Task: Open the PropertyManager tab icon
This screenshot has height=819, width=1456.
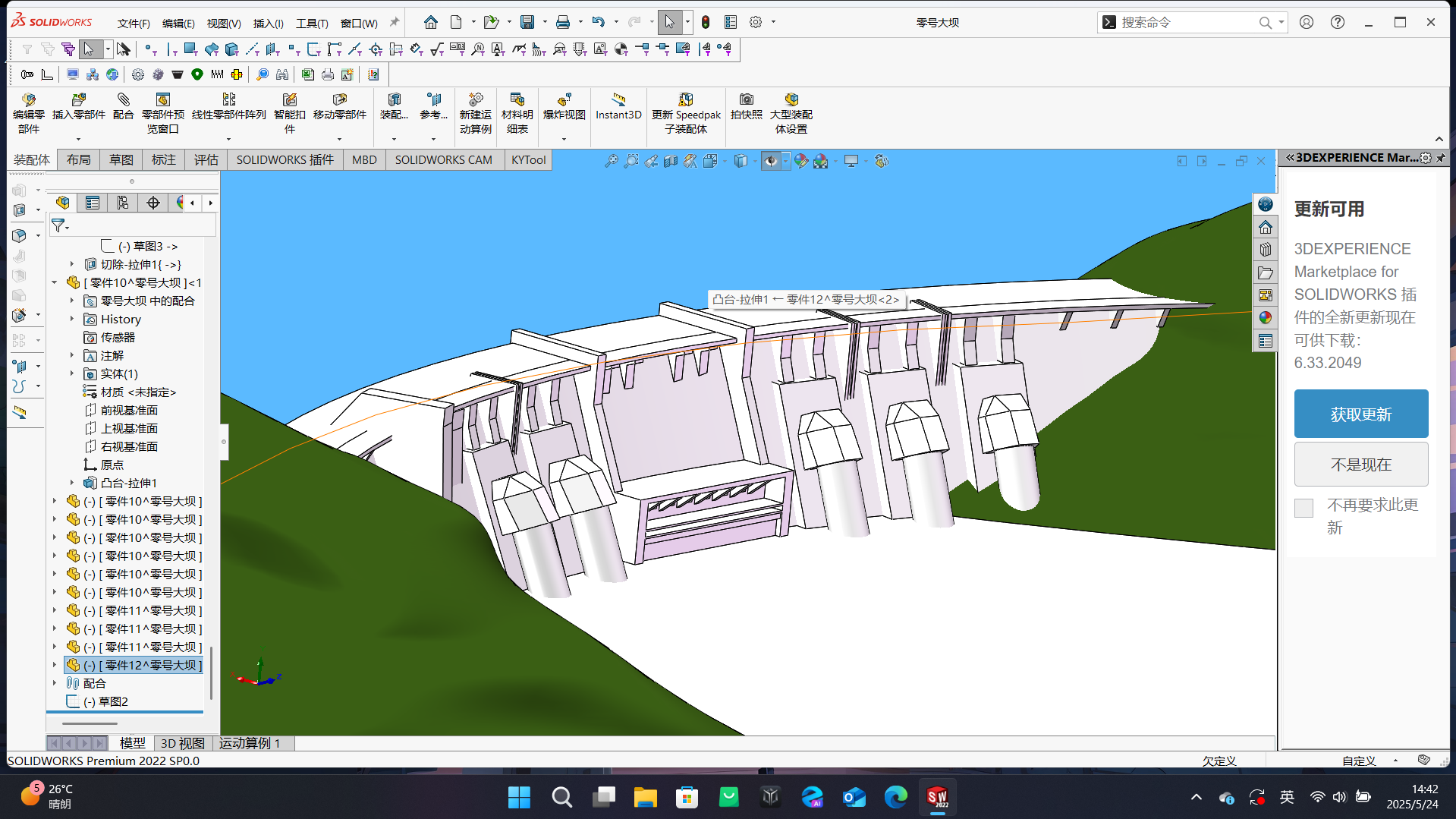Action: pyautogui.click(x=93, y=203)
